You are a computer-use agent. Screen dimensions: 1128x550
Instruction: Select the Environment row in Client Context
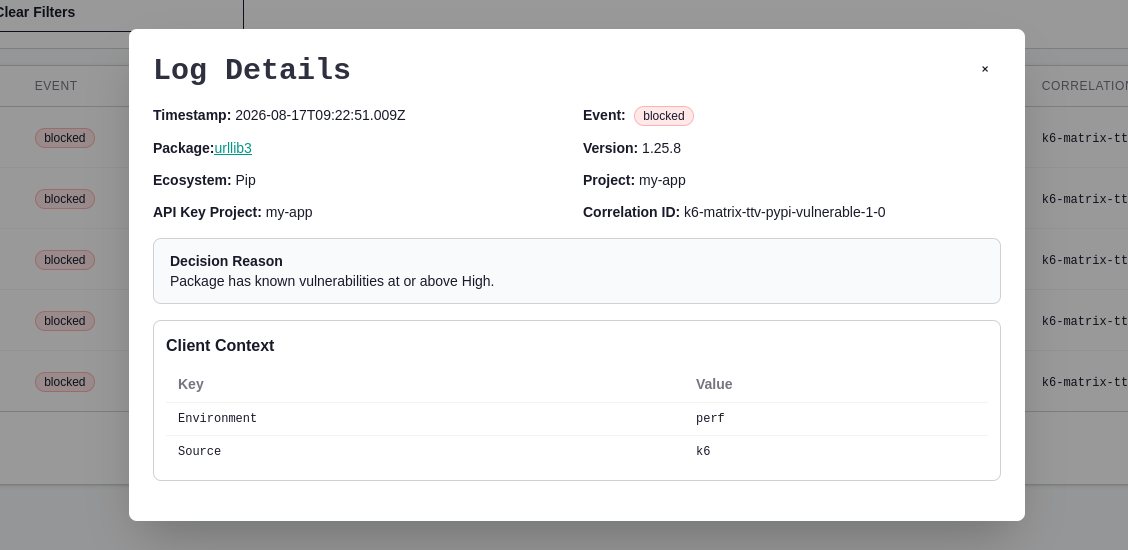[577, 418]
